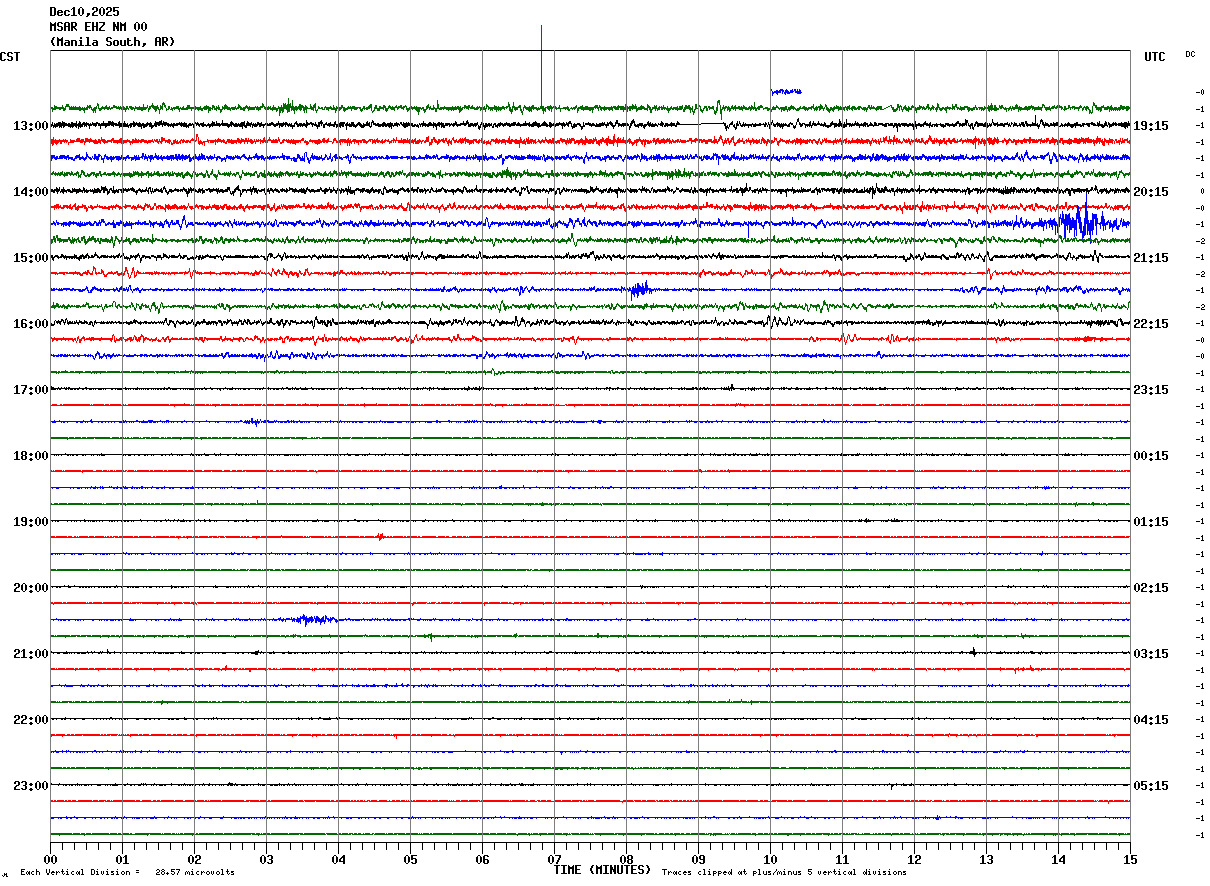Image resolution: width=1210 pixels, height=886 pixels.
Task: Click the 00 minute tick label
Action: click(x=51, y=859)
